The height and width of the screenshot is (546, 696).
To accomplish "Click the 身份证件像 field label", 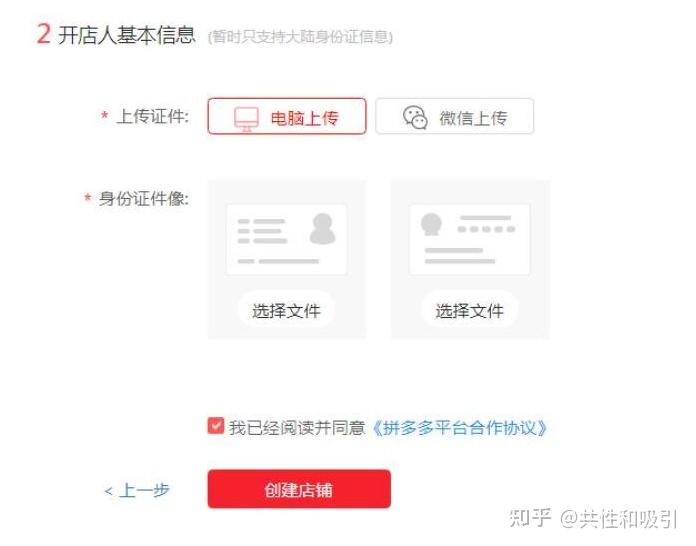I will point(143,198).
